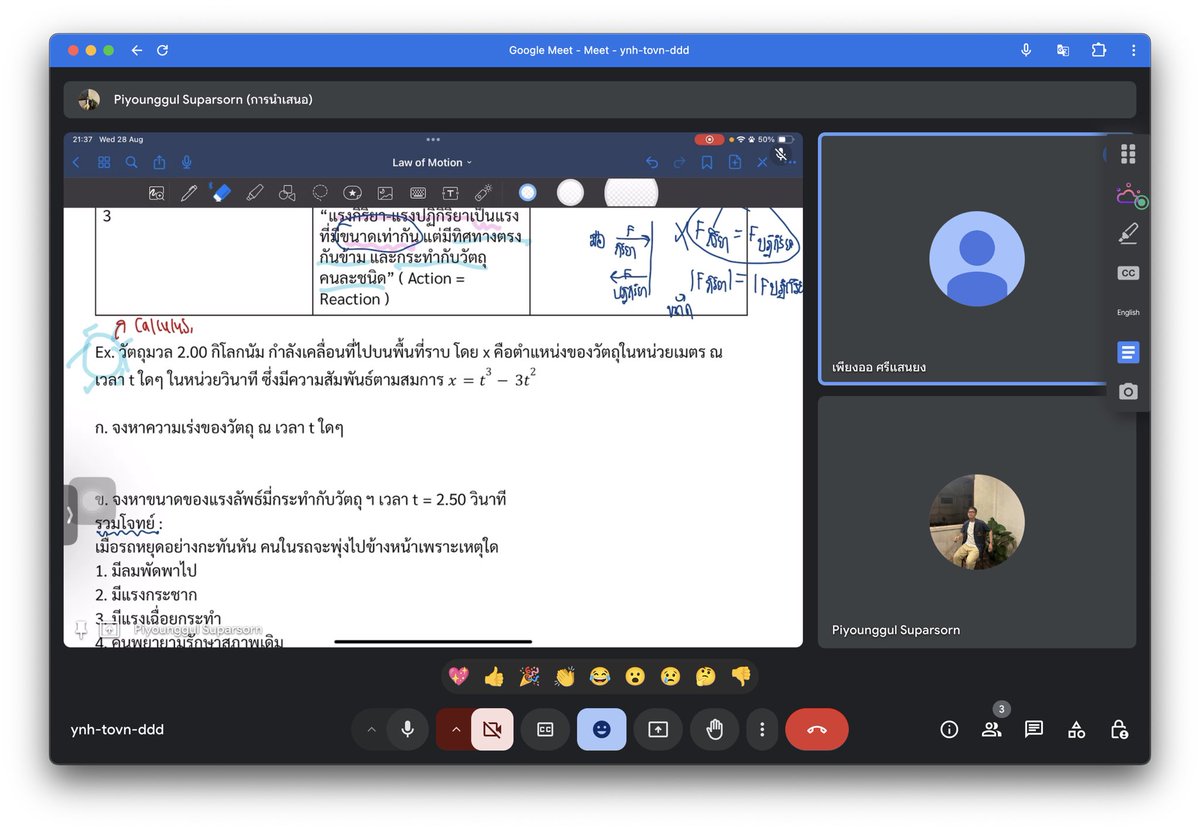Choose the medium white circle size

click(x=570, y=193)
